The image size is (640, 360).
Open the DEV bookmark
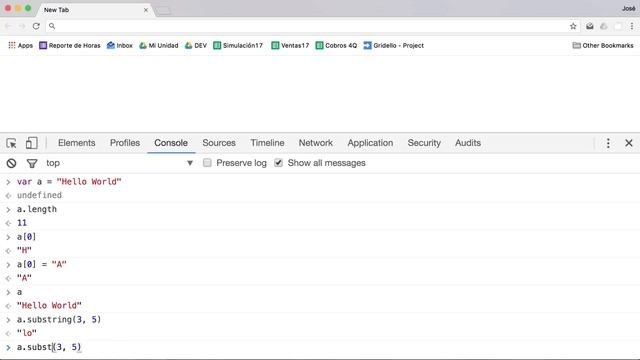[x=196, y=45]
